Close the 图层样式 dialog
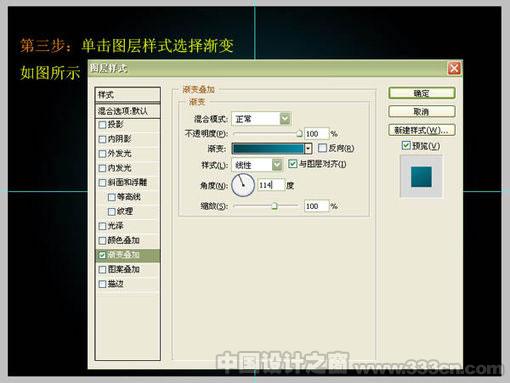 click(x=454, y=69)
